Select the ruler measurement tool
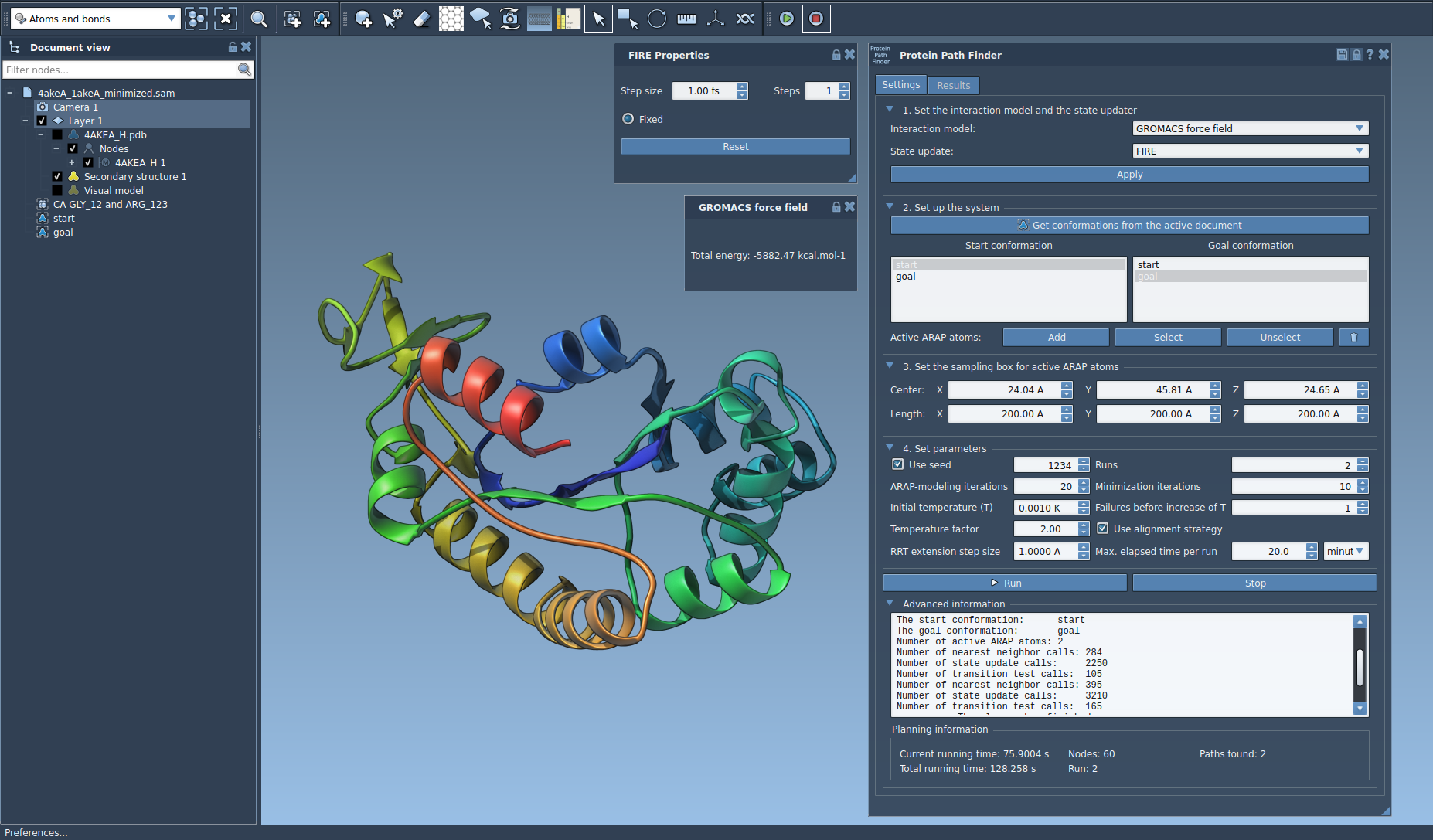 (x=686, y=19)
